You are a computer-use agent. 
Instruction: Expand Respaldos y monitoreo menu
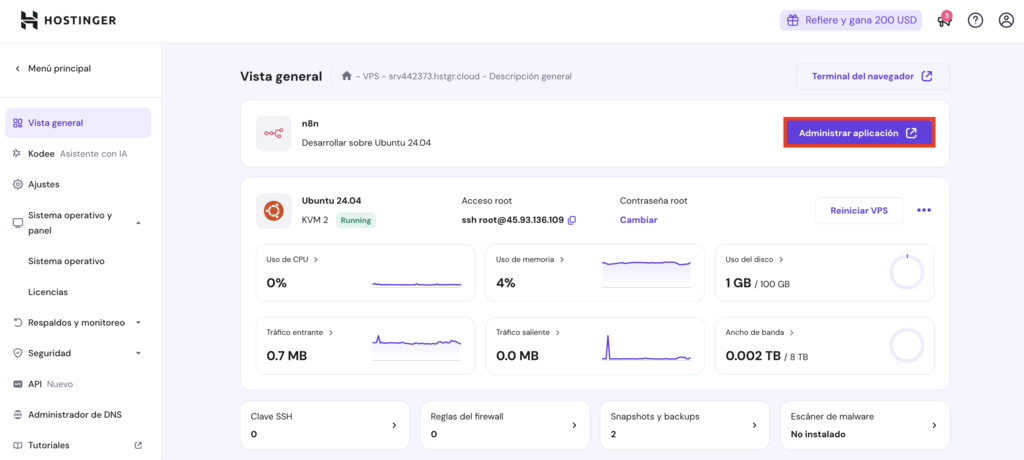click(138, 323)
